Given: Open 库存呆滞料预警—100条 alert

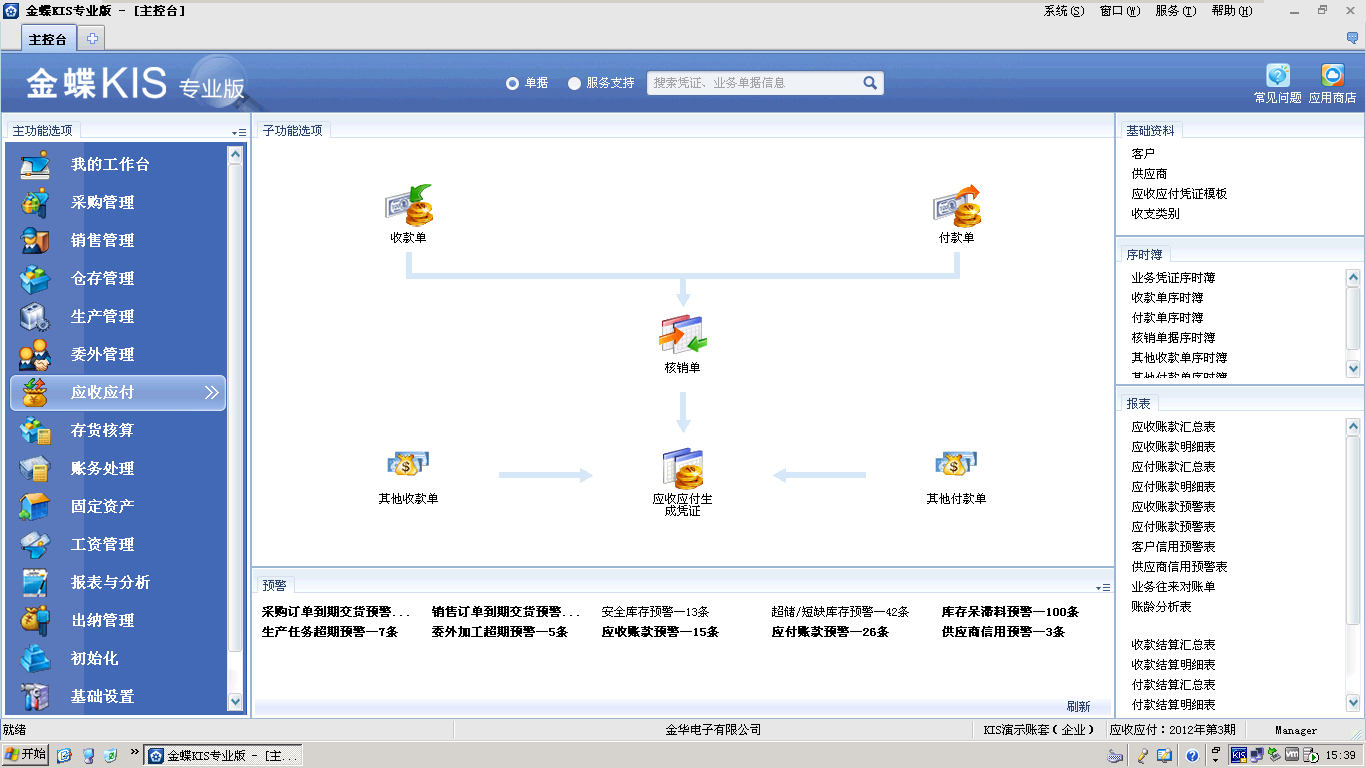Looking at the screenshot, I should (1010, 612).
